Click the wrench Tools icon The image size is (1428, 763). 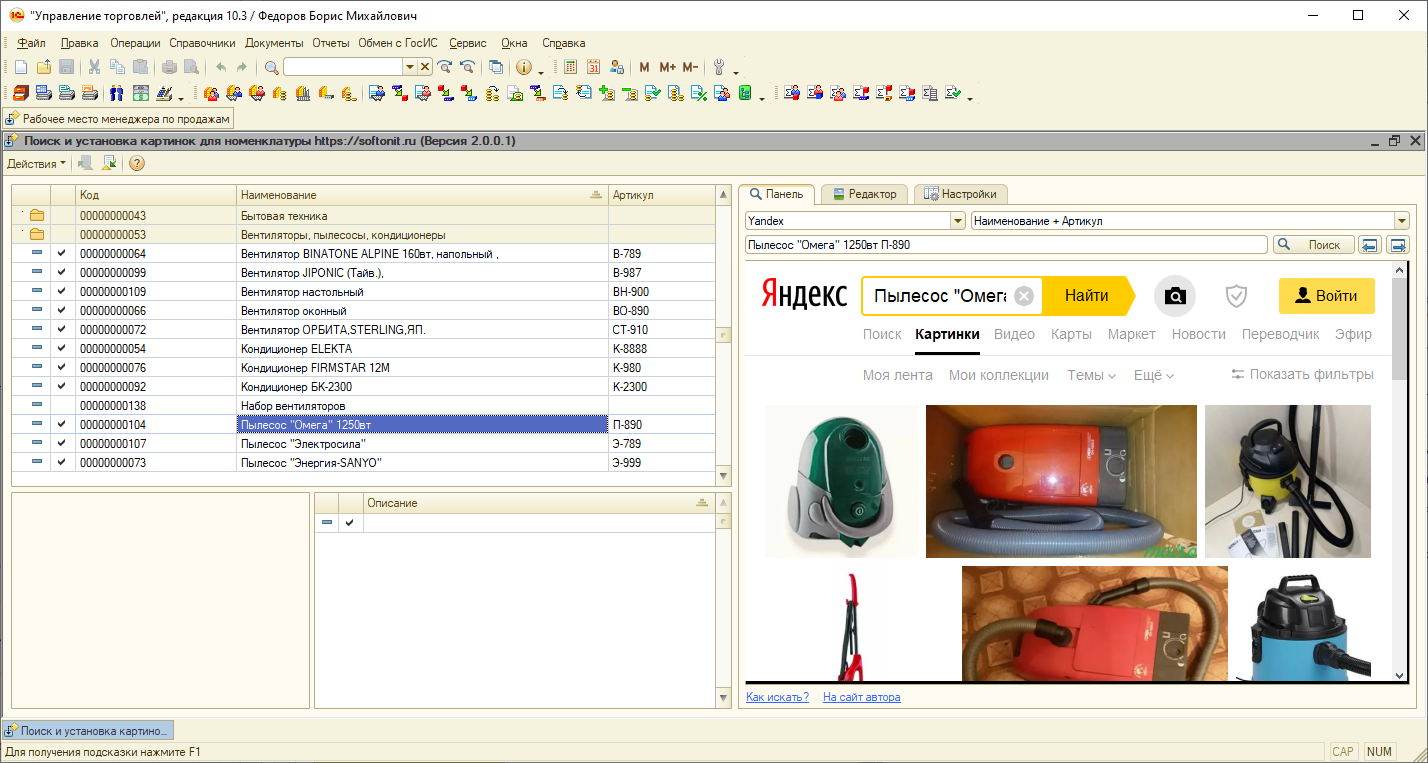click(719, 67)
